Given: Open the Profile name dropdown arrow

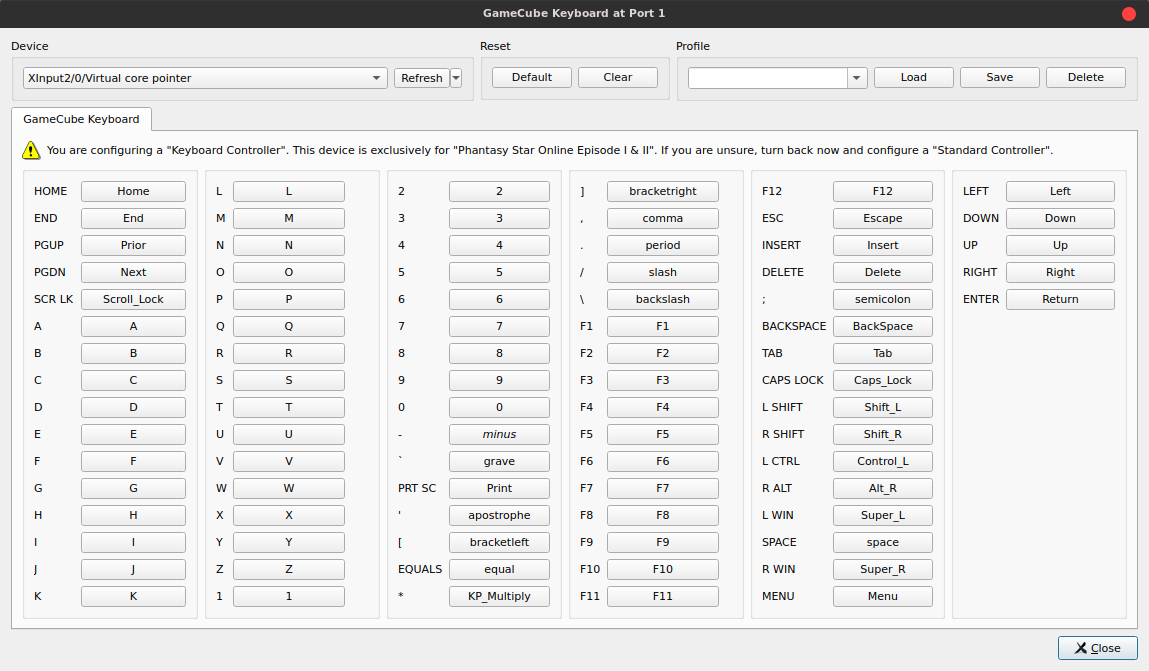Looking at the screenshot, I should tap(856, 78).
